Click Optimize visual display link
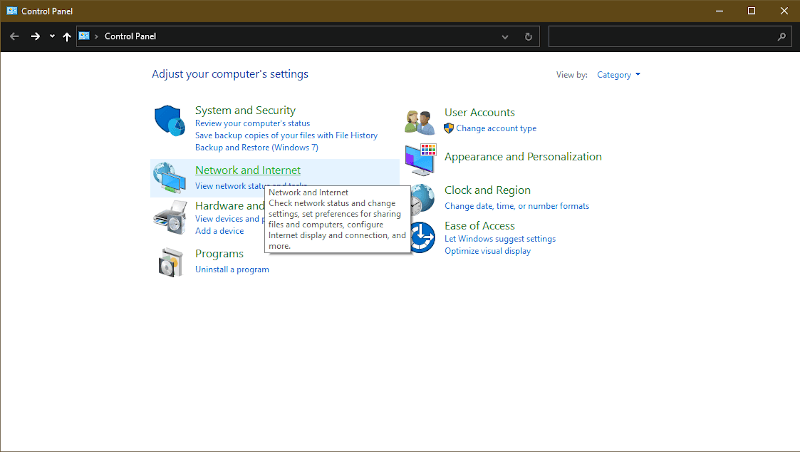 (487, 251)
